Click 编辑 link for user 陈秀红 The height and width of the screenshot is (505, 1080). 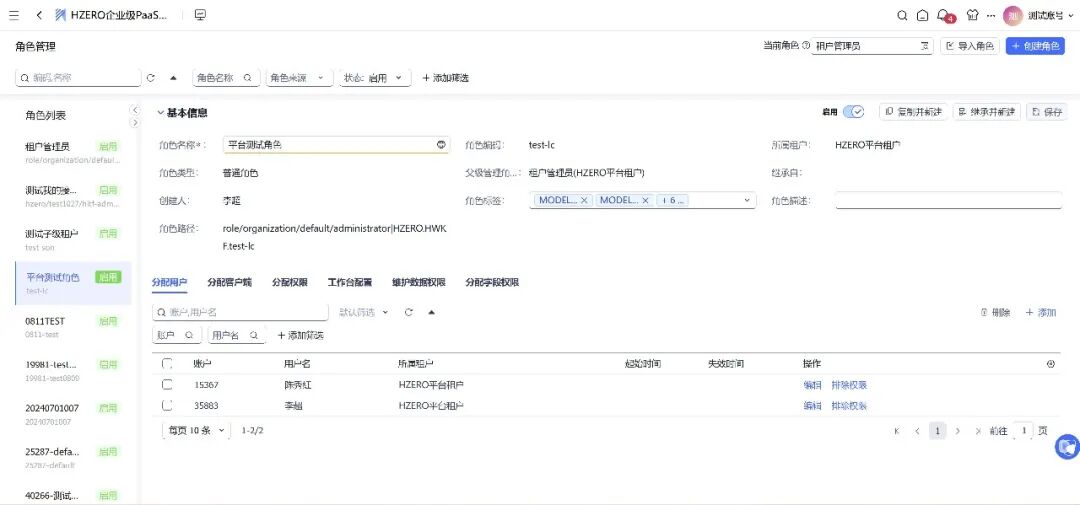pyautogui.click(x=812, y=385)
